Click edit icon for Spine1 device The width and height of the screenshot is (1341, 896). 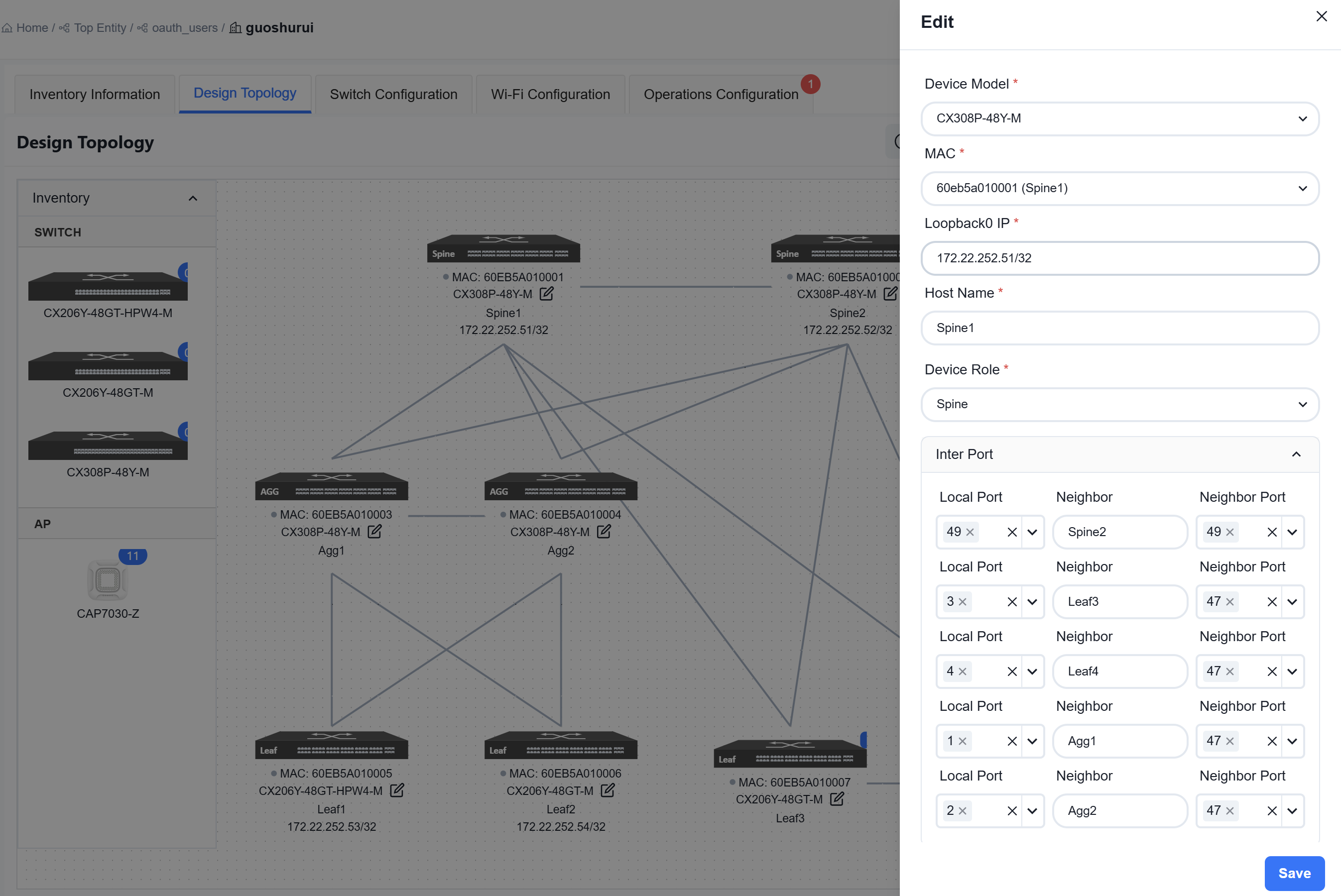(x=546, y=294)
